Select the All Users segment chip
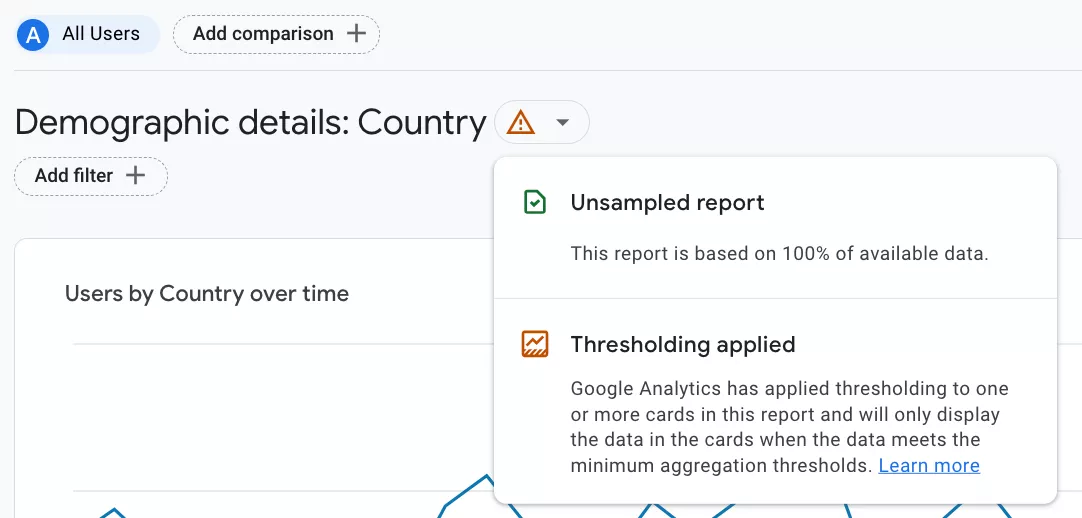The width and height of the screenshot is (1082, 518). coord(87,34)
